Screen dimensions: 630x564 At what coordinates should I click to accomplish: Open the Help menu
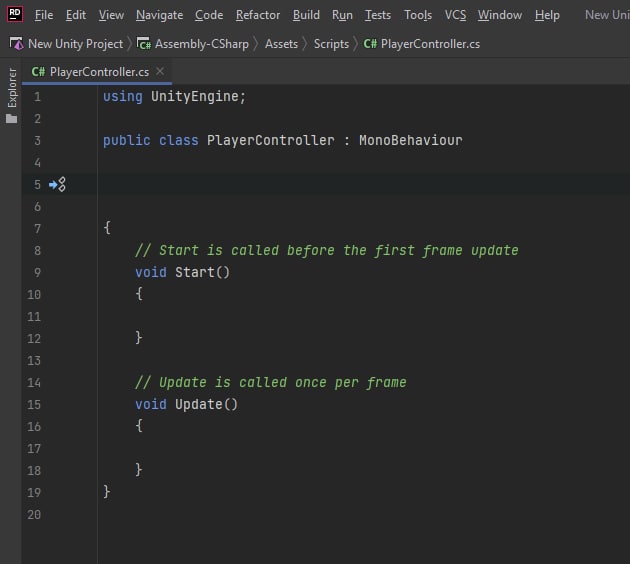[x=547, y=15]
